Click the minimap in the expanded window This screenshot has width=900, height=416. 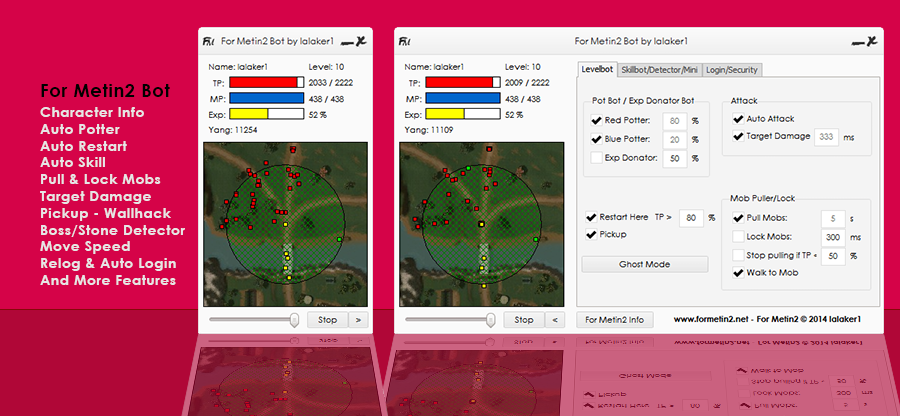coord(482,224)
